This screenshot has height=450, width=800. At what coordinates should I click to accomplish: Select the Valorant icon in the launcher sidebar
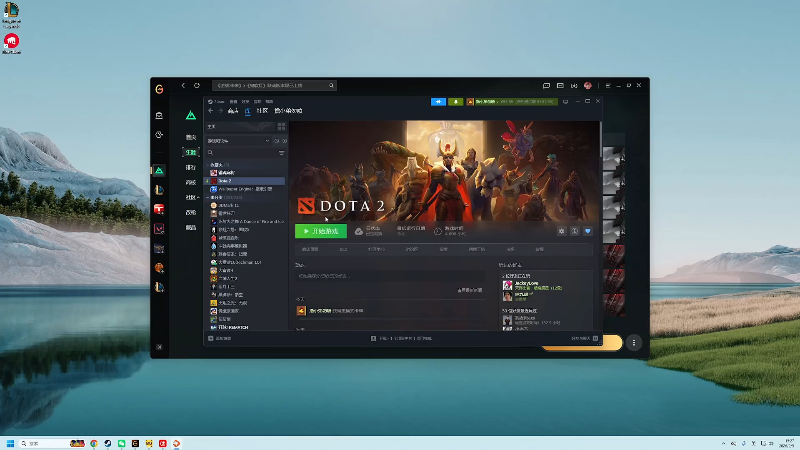click(x=159, y=229)
